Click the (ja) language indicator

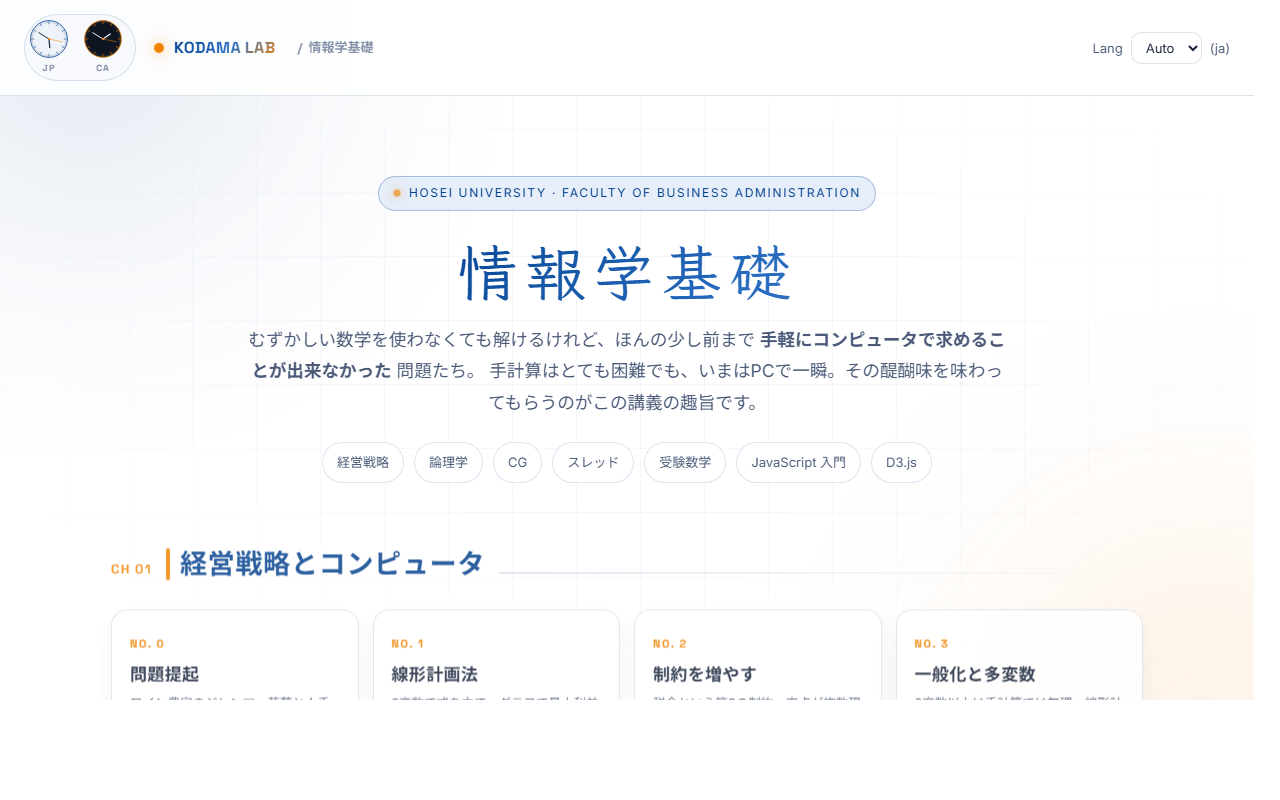1220,48
